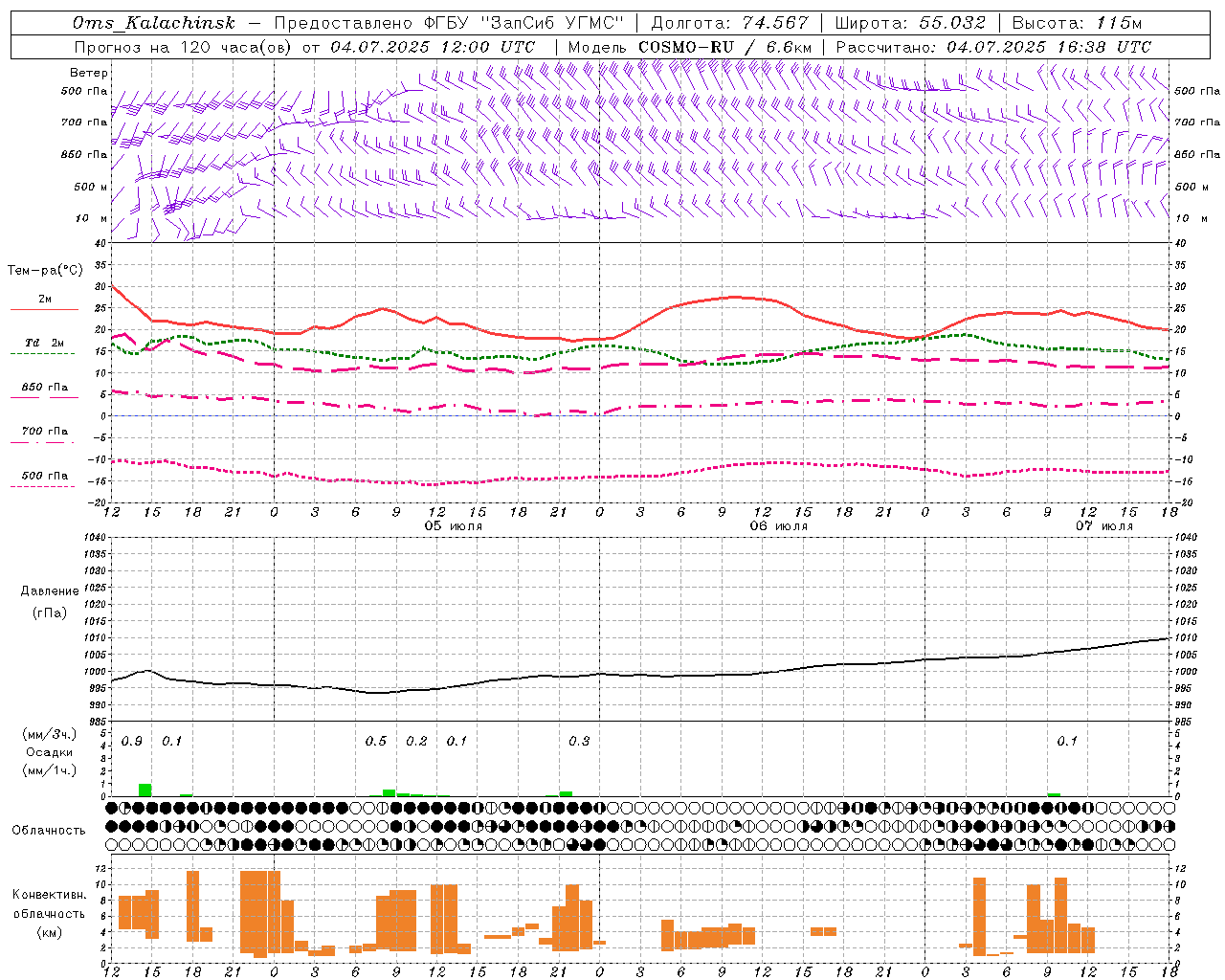Click the 'Широта: 55.032' latitude value
This screenshot has height=980, width=1225.
point(909,24)
